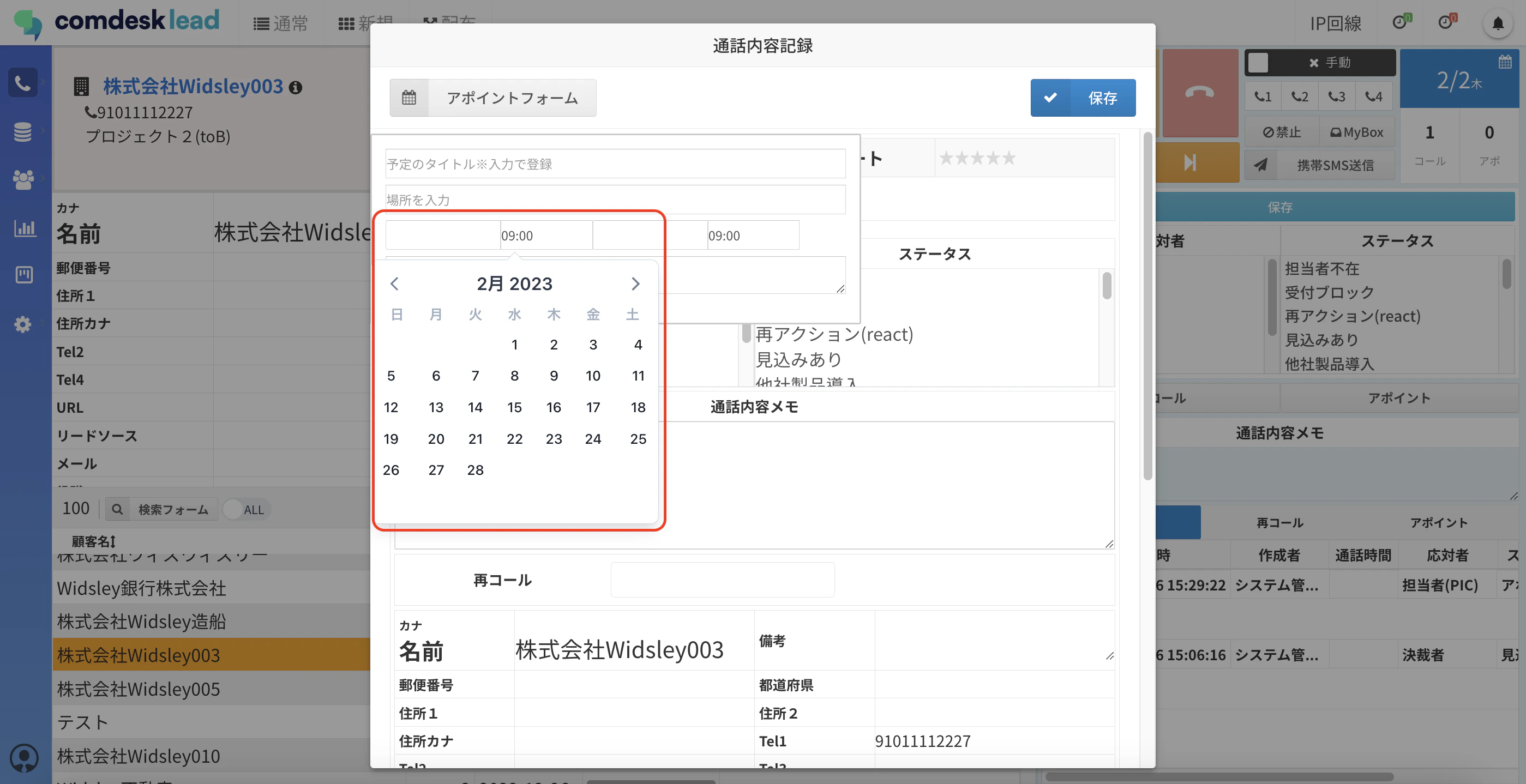Click the search magnifier icon by 検索フォーム
Image resolution: width=1526 pixels, height=784 pixels.
(x=117, y=509)
